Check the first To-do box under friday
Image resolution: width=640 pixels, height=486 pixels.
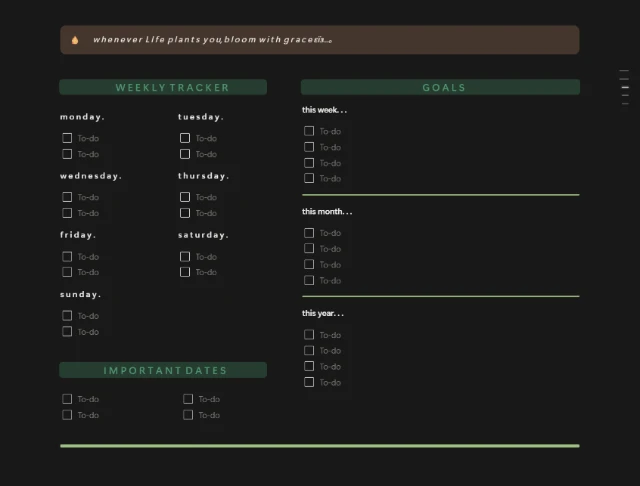click(x=68, y=256)
